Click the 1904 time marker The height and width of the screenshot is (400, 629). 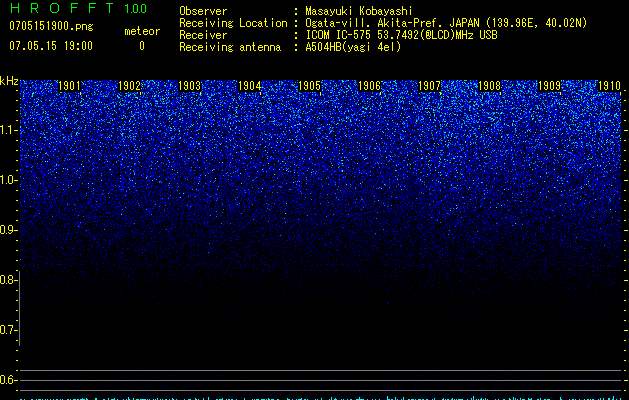click(250, 86)
